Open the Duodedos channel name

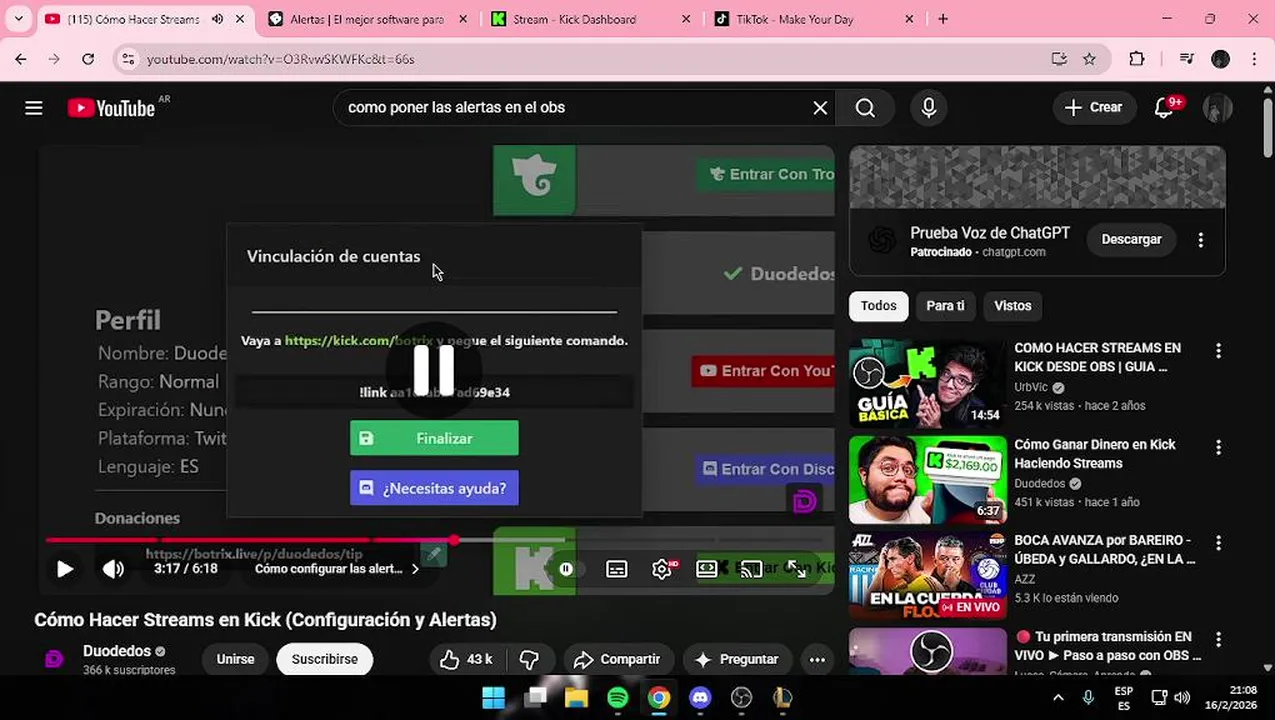[x=117, y=651]
